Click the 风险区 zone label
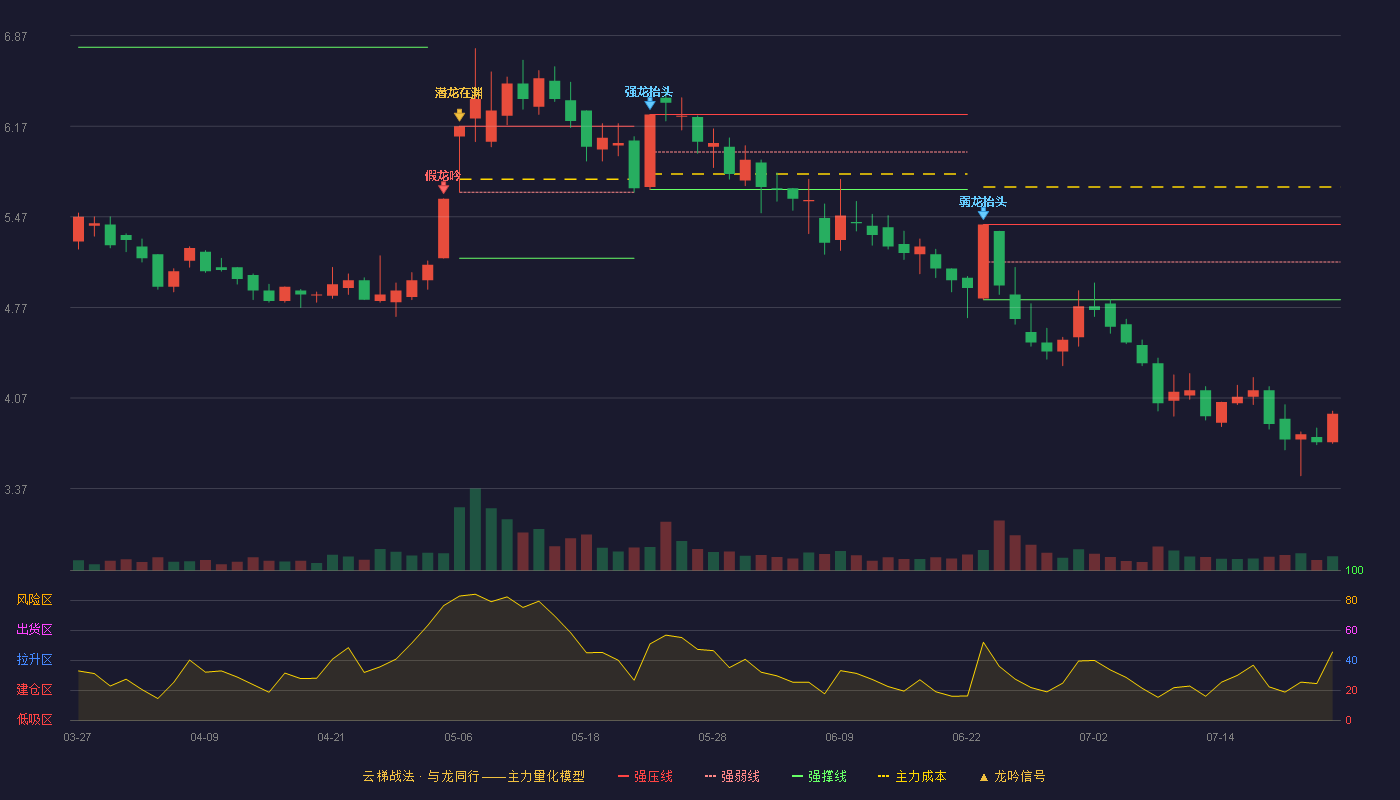Screen dimensions: 1400x800 (x=35, y=600)
